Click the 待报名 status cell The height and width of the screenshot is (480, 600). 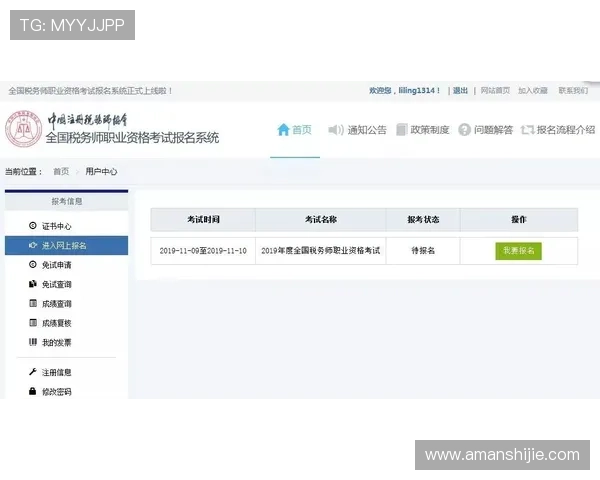click(x=423, y=251)
